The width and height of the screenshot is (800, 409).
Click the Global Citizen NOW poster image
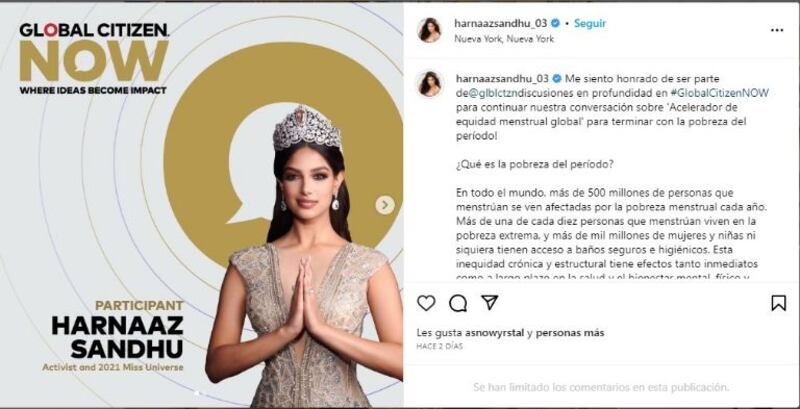coord(202,204)
